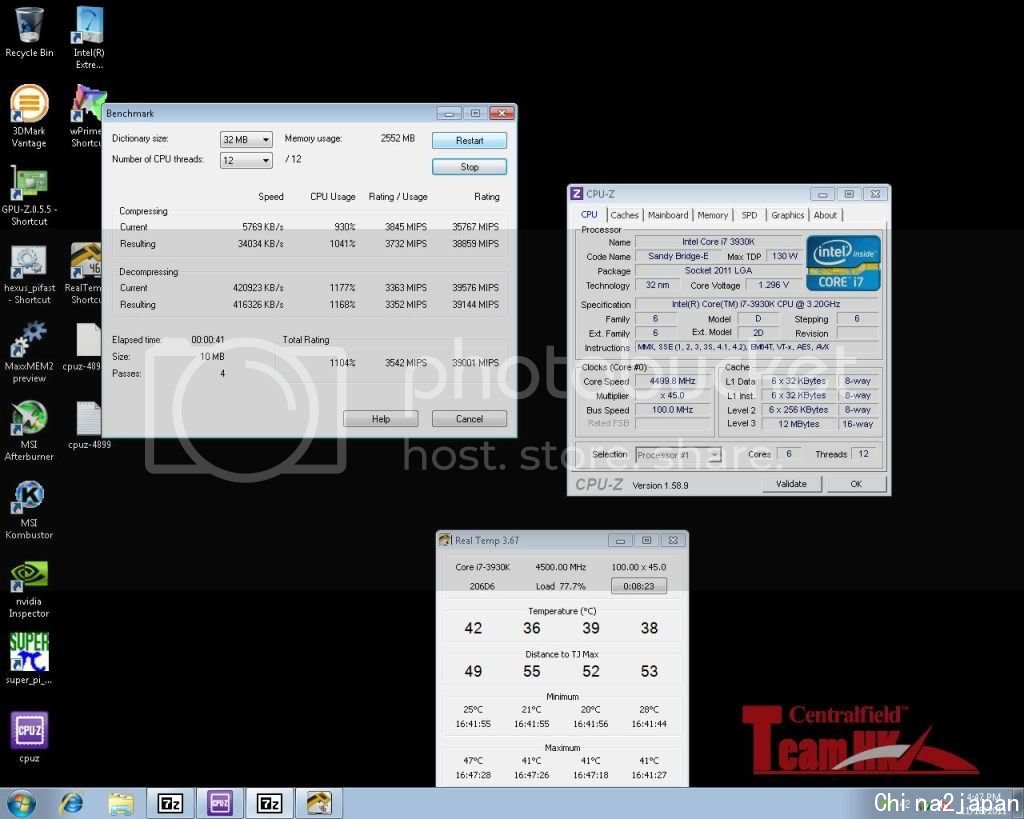
Task: Switch to CPU-Z taskbar button
Action: tap(219, 803)
